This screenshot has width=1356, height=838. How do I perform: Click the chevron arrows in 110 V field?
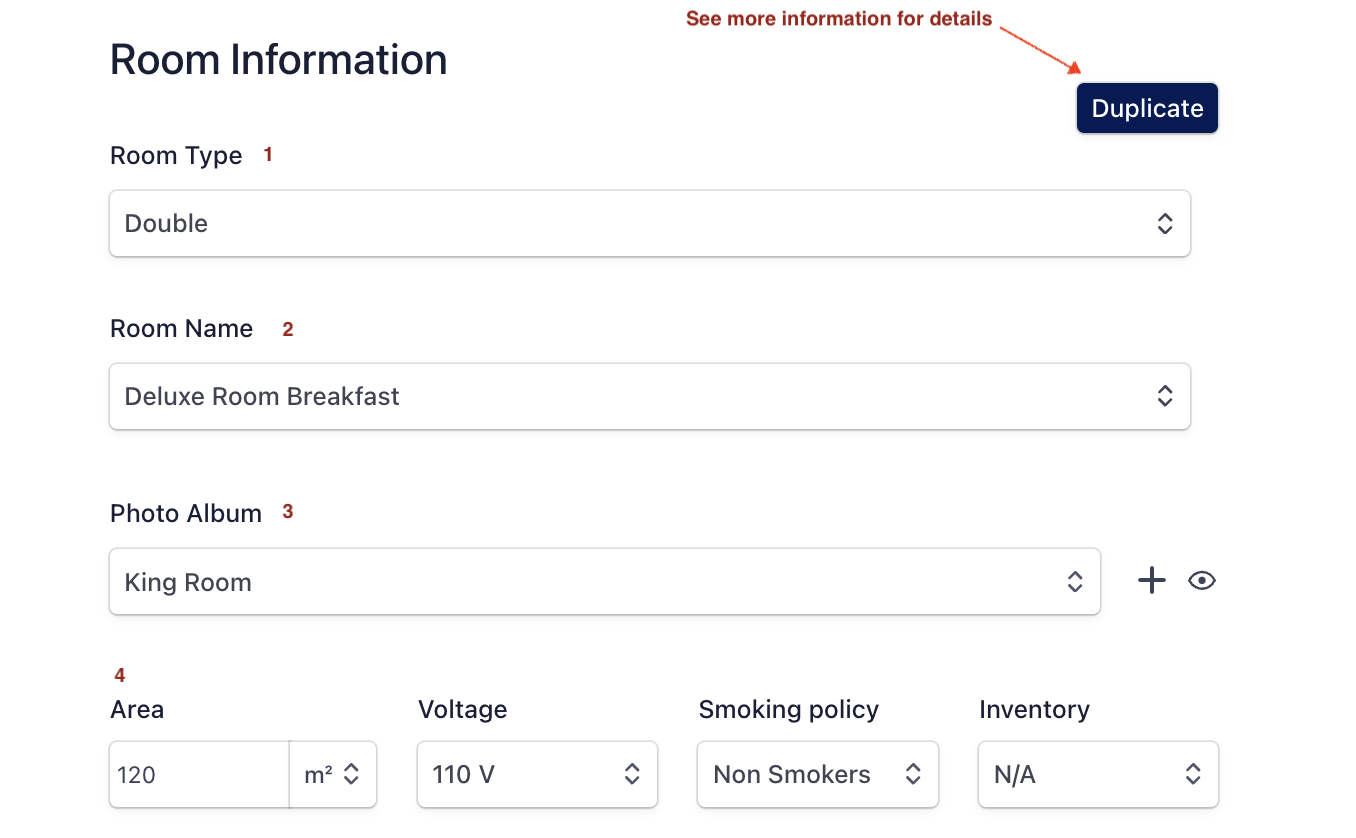[632, 774]
